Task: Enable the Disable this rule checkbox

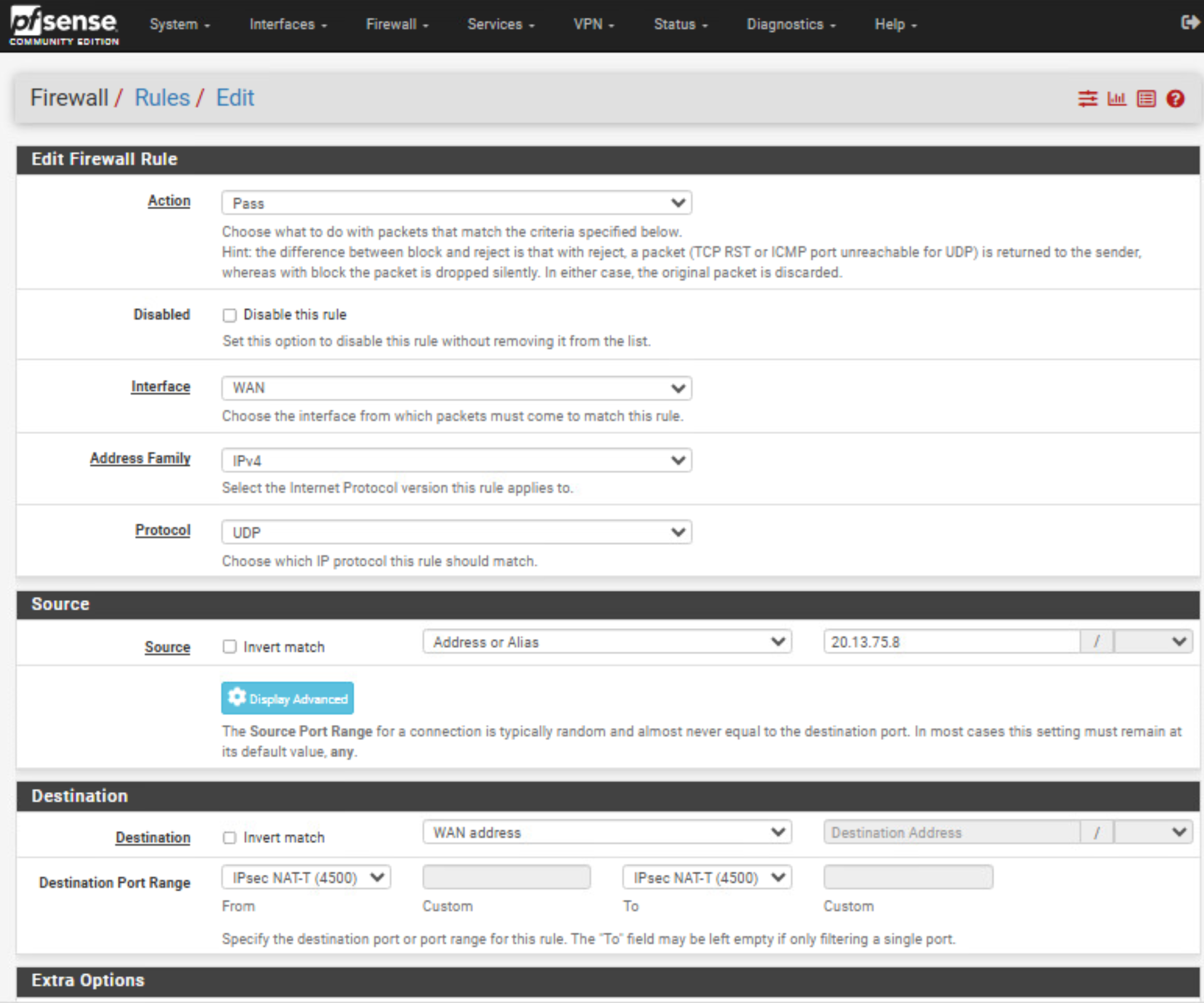Action: click(229, 315)
